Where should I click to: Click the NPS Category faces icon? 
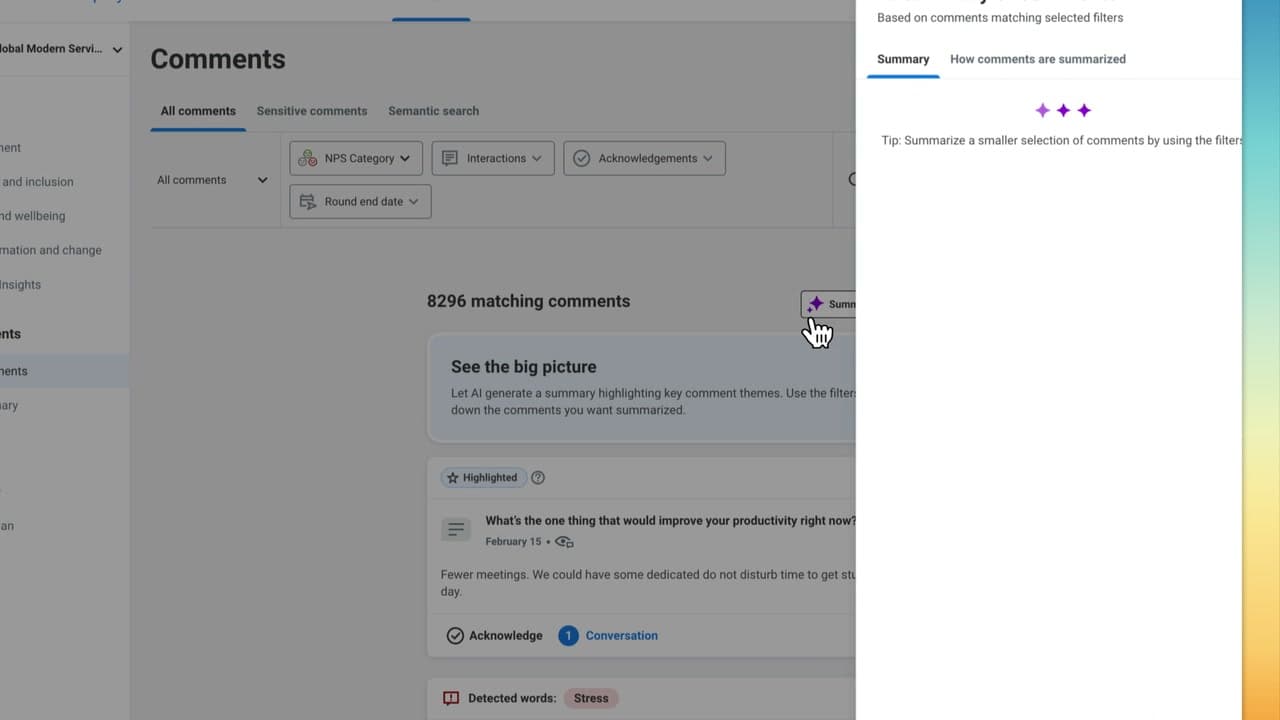click(308, 158)
